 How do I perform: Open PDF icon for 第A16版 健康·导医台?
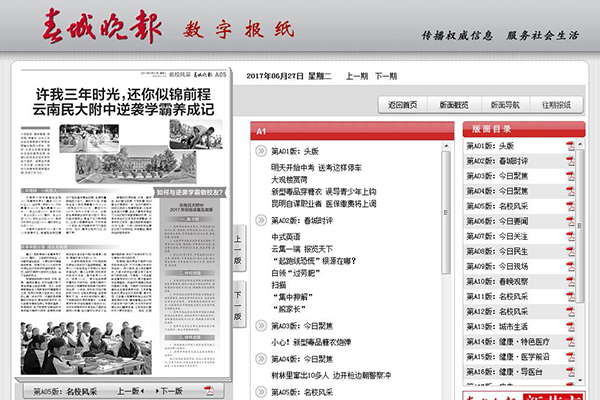pos(570,372)
